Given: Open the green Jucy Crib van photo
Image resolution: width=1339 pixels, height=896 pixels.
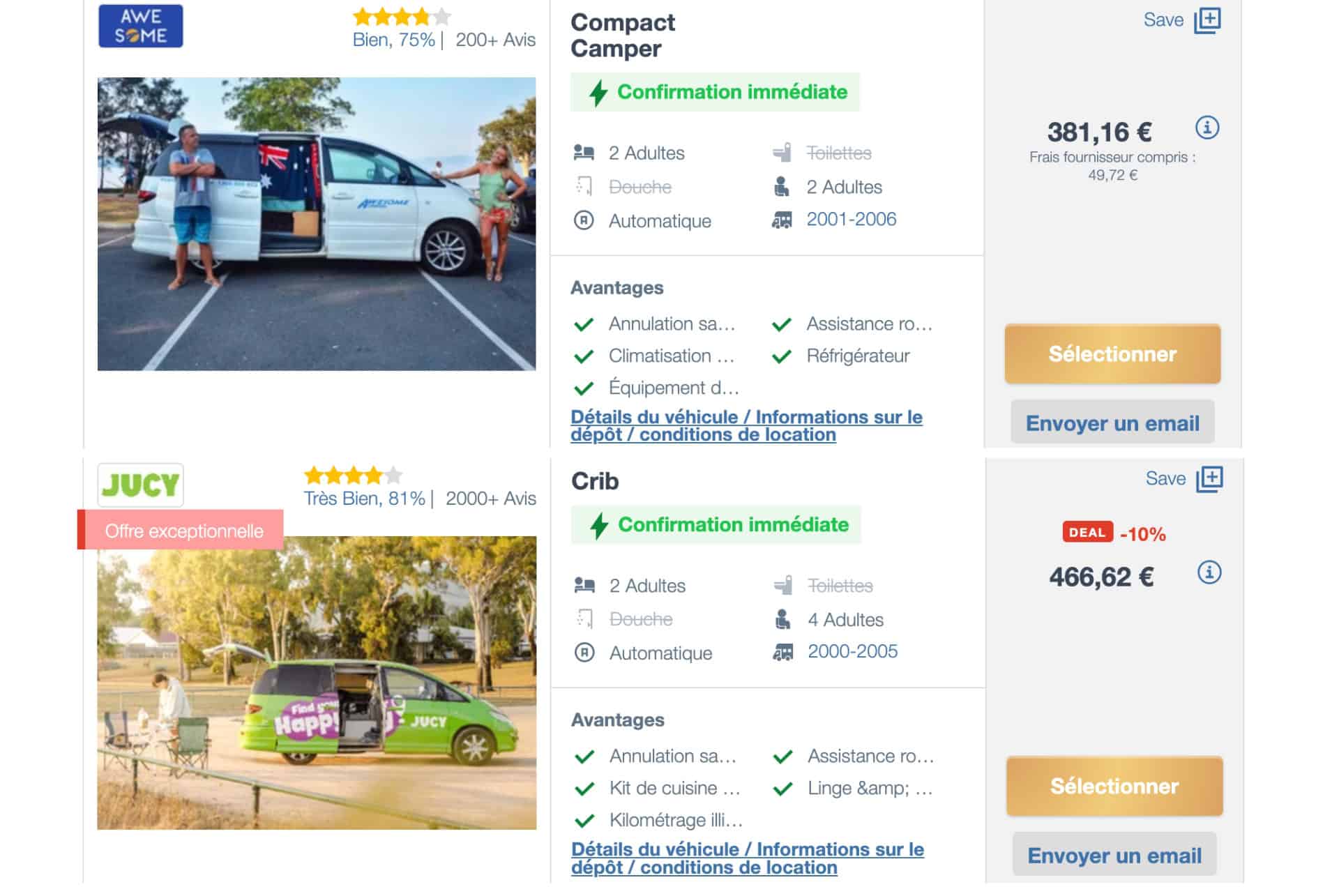Looking at the screenshot, I should click(317, 683).
